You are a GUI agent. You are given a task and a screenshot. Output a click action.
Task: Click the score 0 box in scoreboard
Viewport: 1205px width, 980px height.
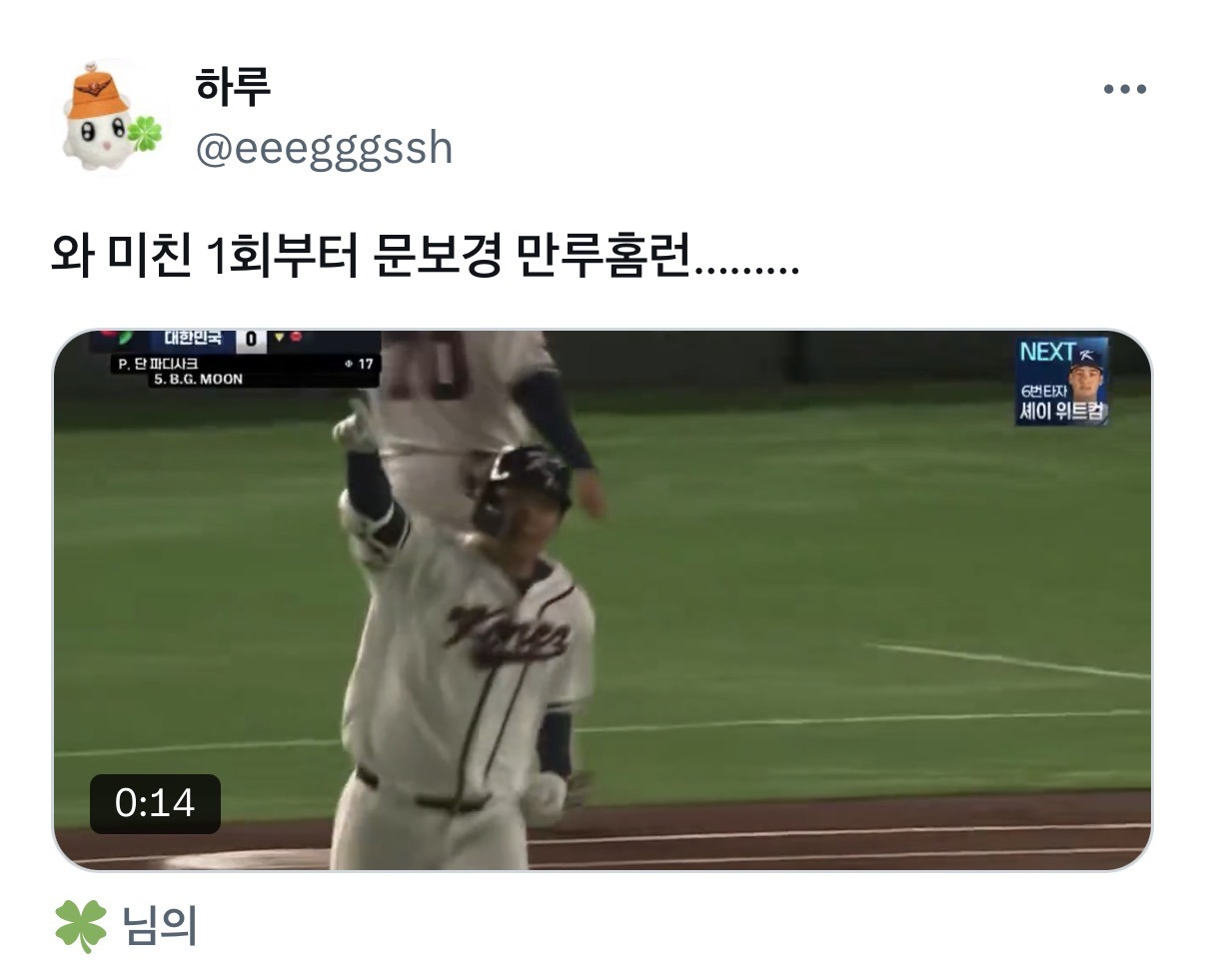250,340
